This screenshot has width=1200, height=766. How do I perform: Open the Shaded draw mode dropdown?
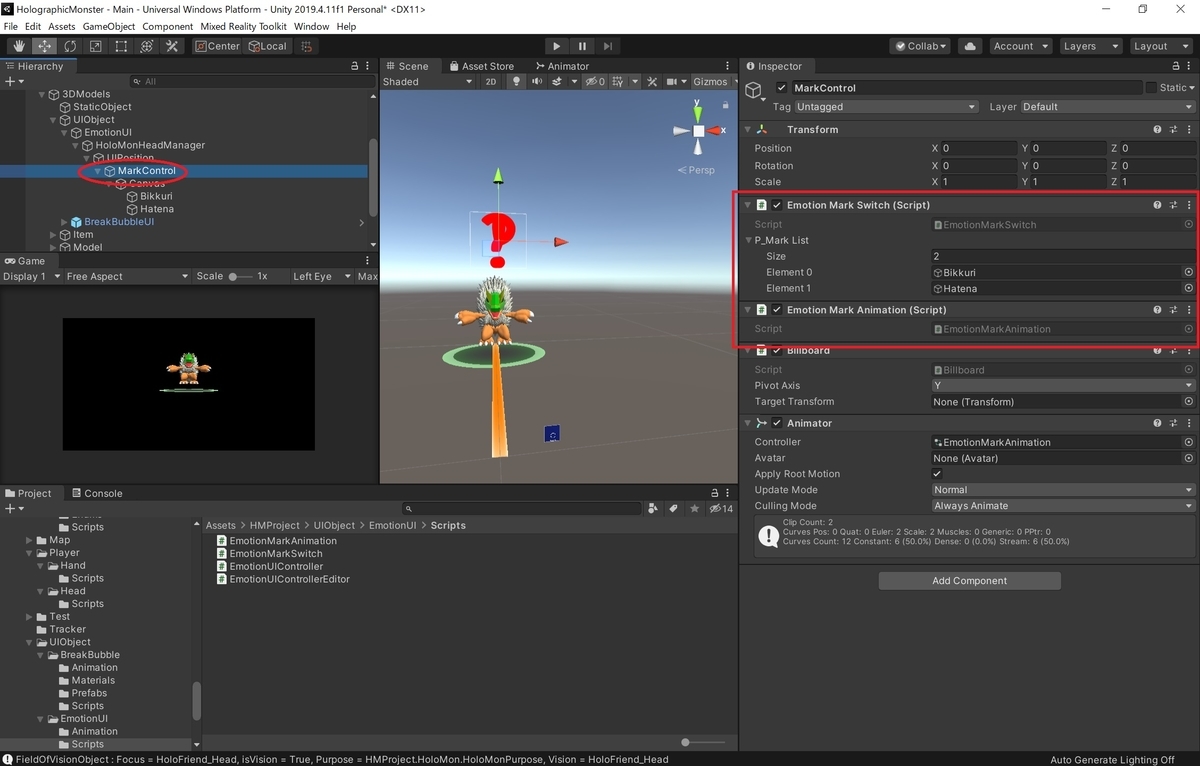(428, 82)
